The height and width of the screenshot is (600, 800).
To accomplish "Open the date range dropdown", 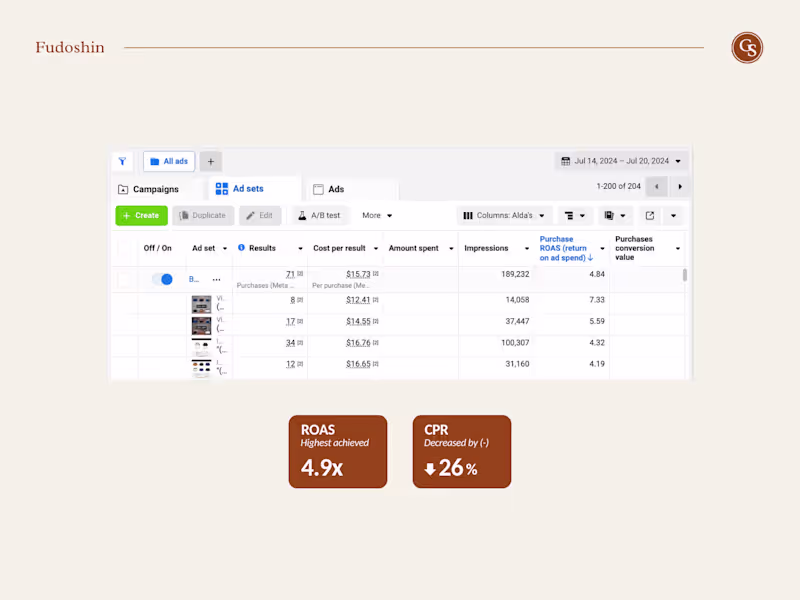I will pos(621,161).
